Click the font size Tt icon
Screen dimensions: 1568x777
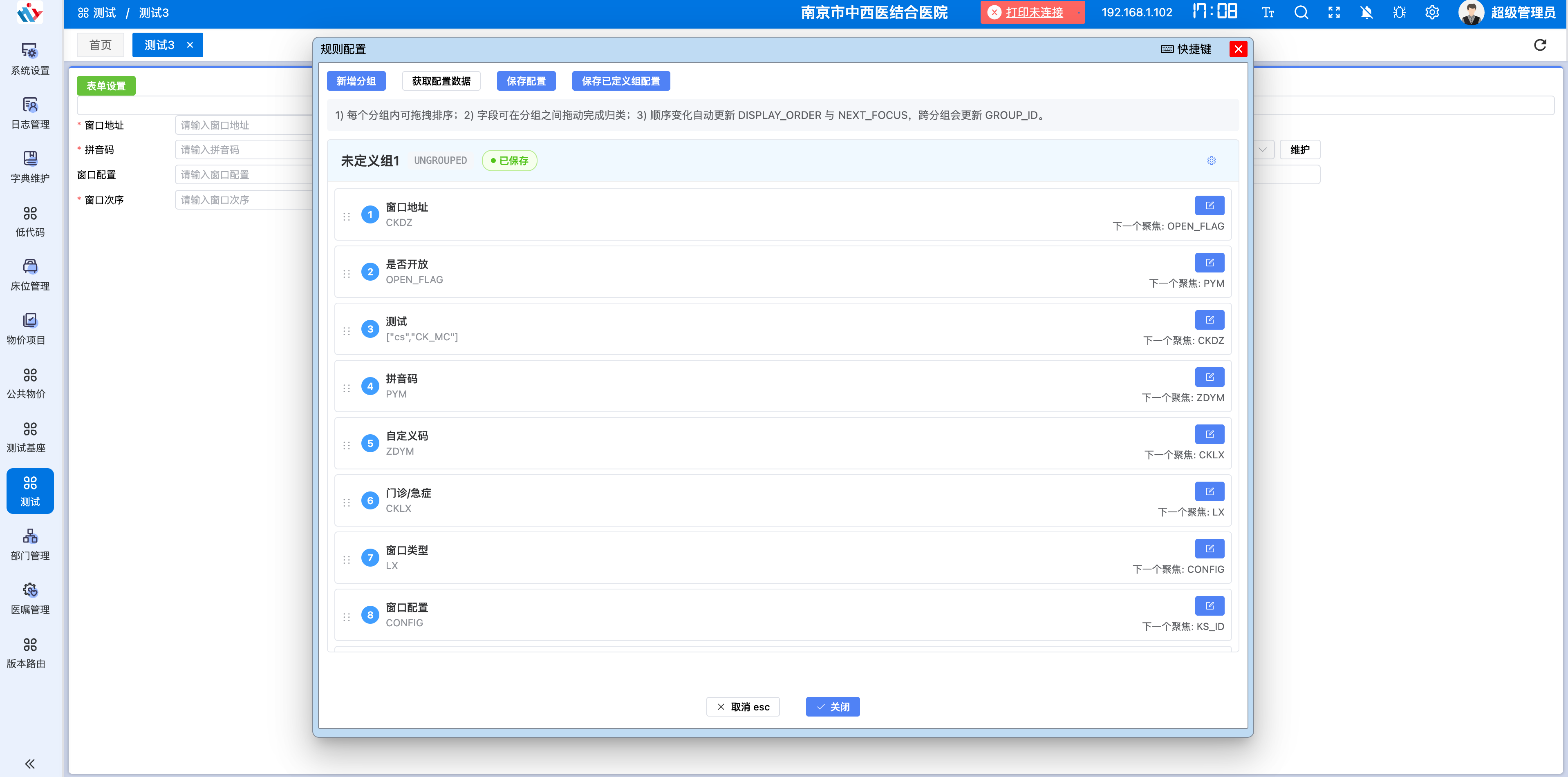click(x=1268, y=13)
